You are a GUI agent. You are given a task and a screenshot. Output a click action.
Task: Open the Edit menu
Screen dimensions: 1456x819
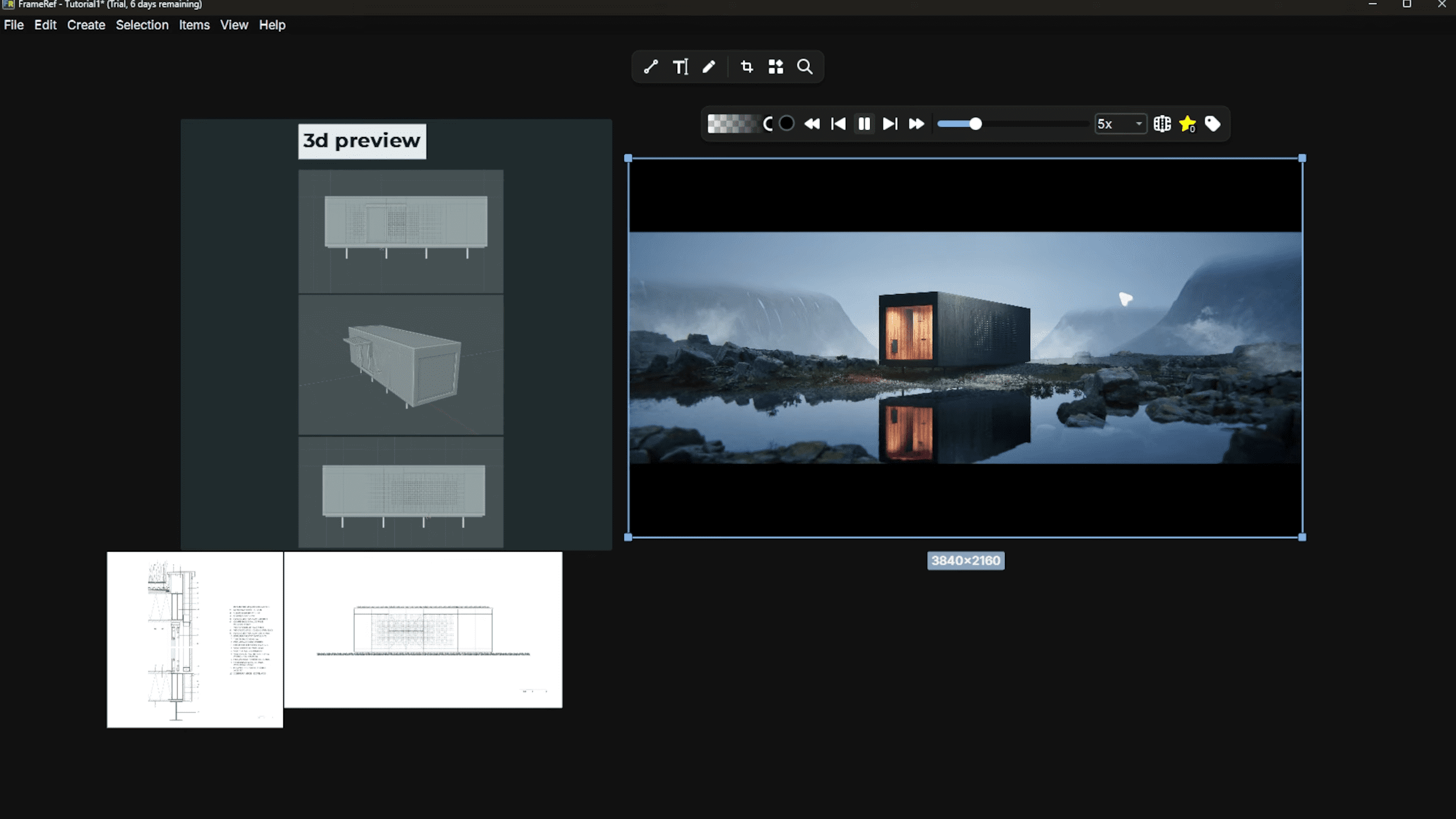(45, 25)
